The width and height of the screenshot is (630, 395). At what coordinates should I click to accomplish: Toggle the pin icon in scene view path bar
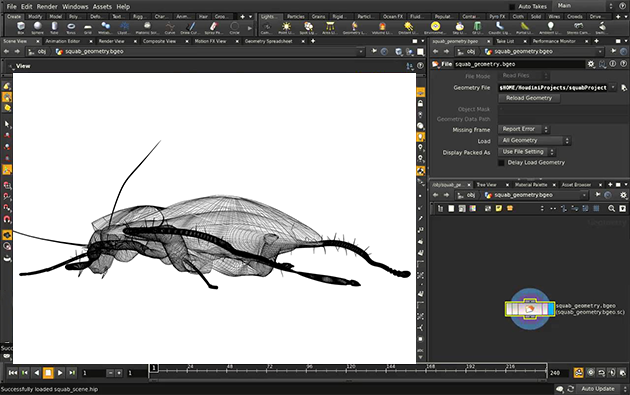click(x=374, y=51)
